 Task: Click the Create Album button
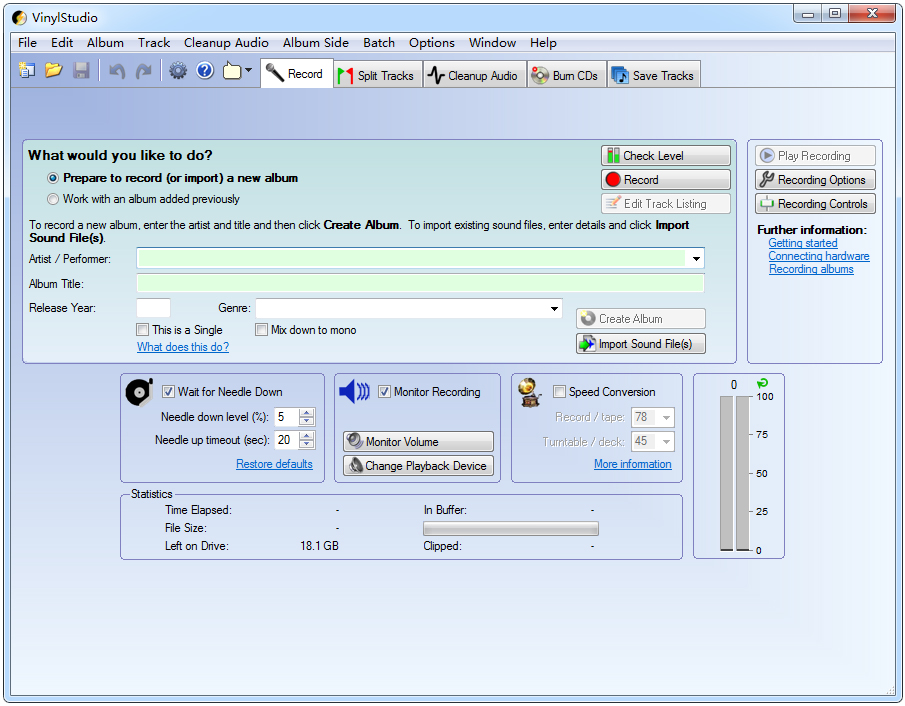click(x=641, y=319)
